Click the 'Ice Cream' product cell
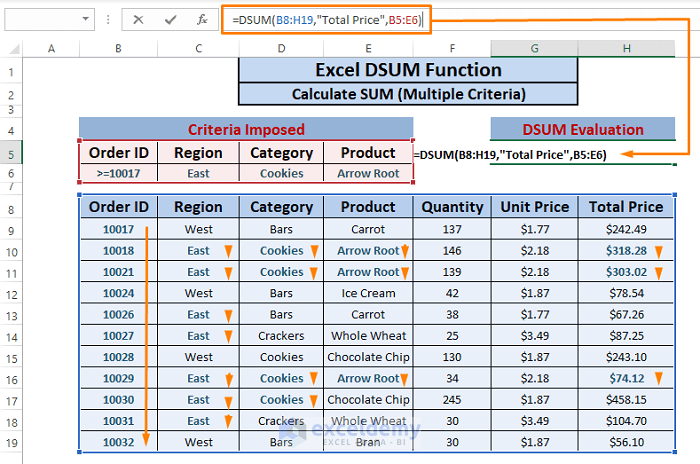 [x=368, y=293]
